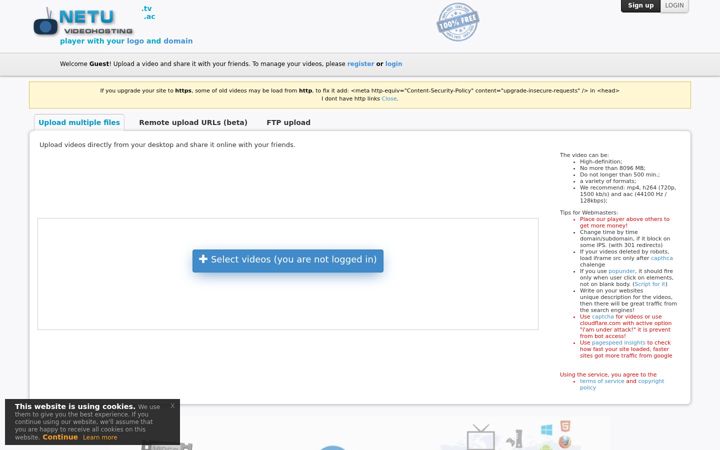The width and height of the screenshot is (720, 450).
Task: Switch to FTP upload tab
Action: (x=288, y=123)
